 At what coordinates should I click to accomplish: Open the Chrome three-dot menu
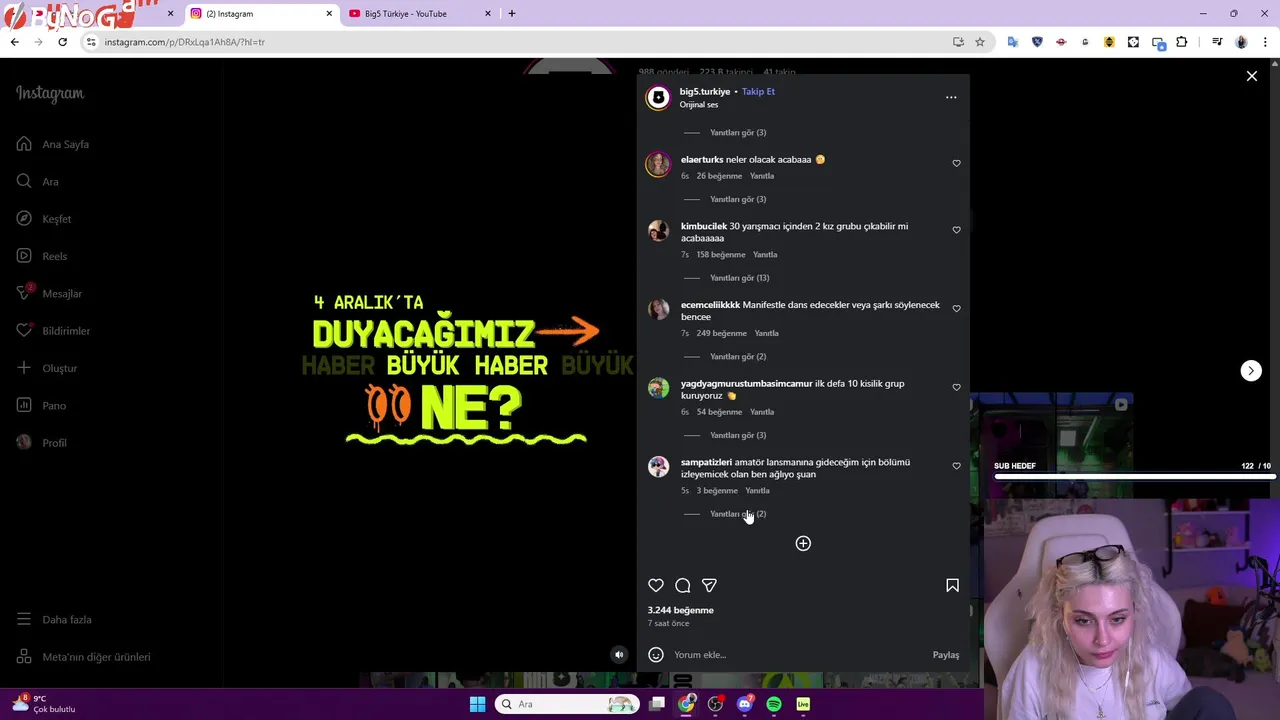coord(1266,42)
